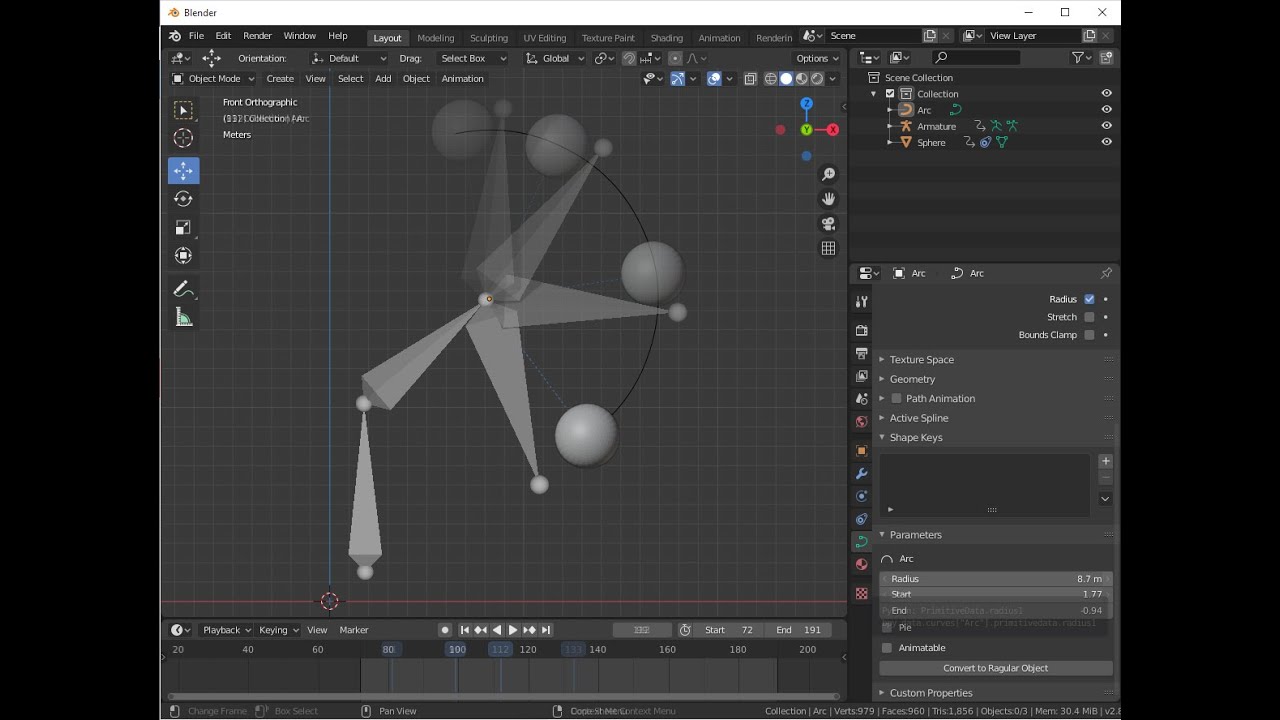The width and height of the screenshot is (1280, 720).
Task: Switch to the Modeling workspace tab
Action: point(436,38)
